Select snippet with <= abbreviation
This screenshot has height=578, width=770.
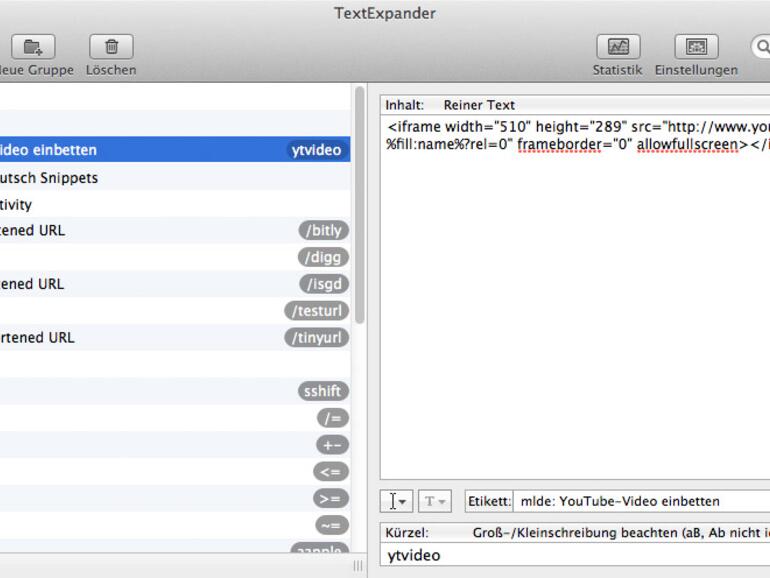point(175,471)
